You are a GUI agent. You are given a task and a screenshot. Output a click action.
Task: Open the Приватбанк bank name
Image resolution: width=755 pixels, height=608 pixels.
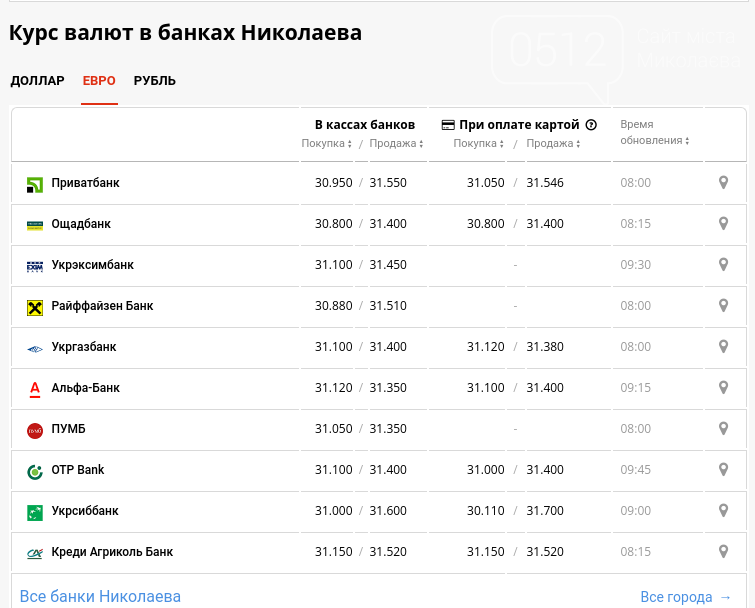pyautogui.click(x=85, y=183)
